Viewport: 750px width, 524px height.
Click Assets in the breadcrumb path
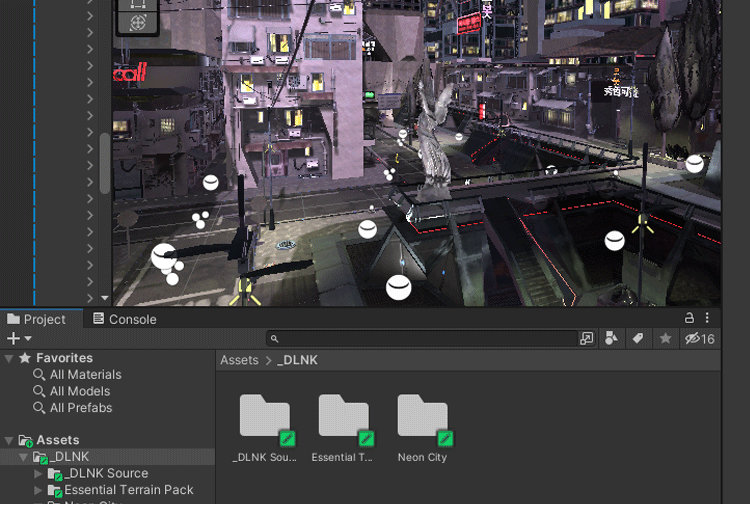point(239,360)
